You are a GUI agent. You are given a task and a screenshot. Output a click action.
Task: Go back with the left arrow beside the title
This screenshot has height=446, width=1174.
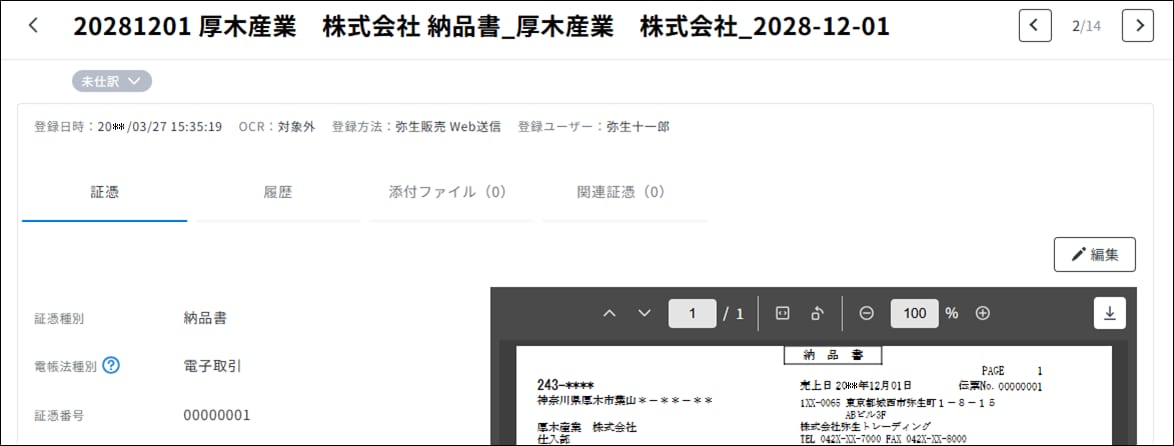[33, 25]
